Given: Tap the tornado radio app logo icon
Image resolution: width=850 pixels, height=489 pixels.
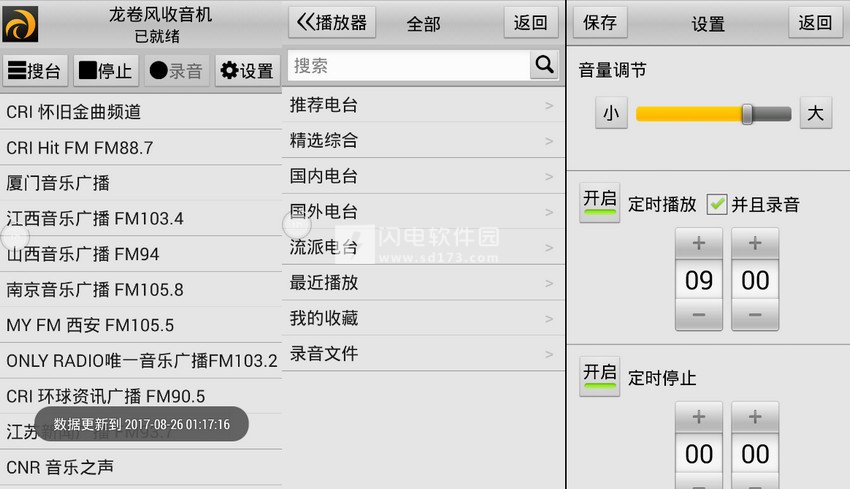Looking at the screenshot, I should tap(21, 24).
